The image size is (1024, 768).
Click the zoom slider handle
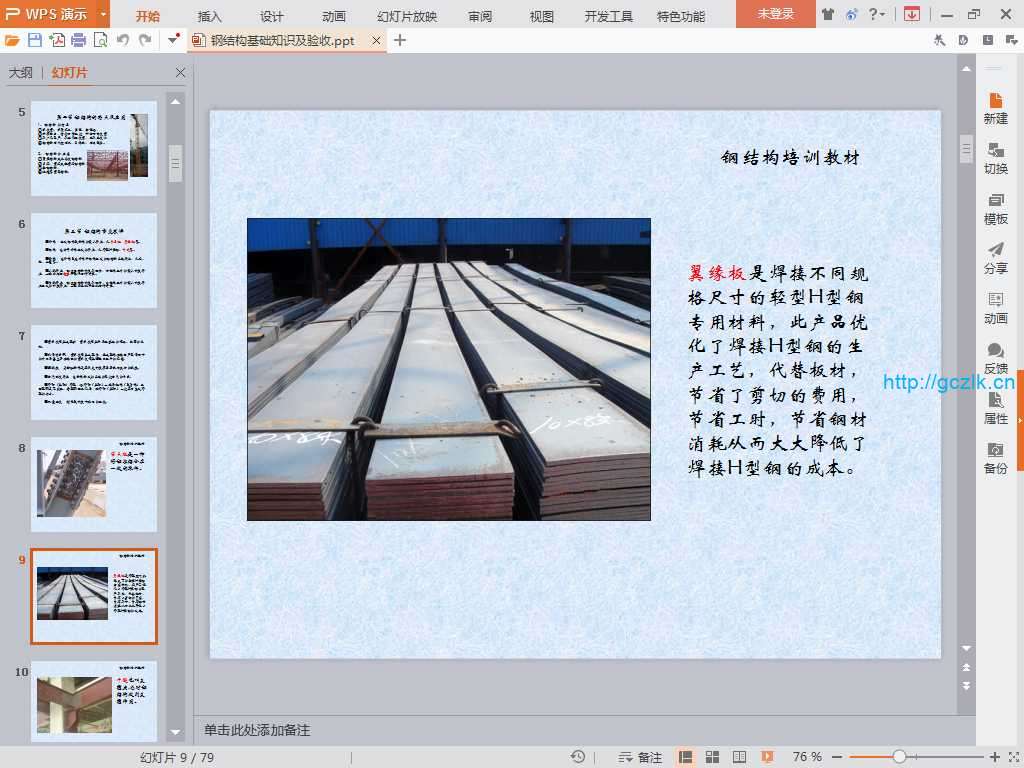click(899, 757)
